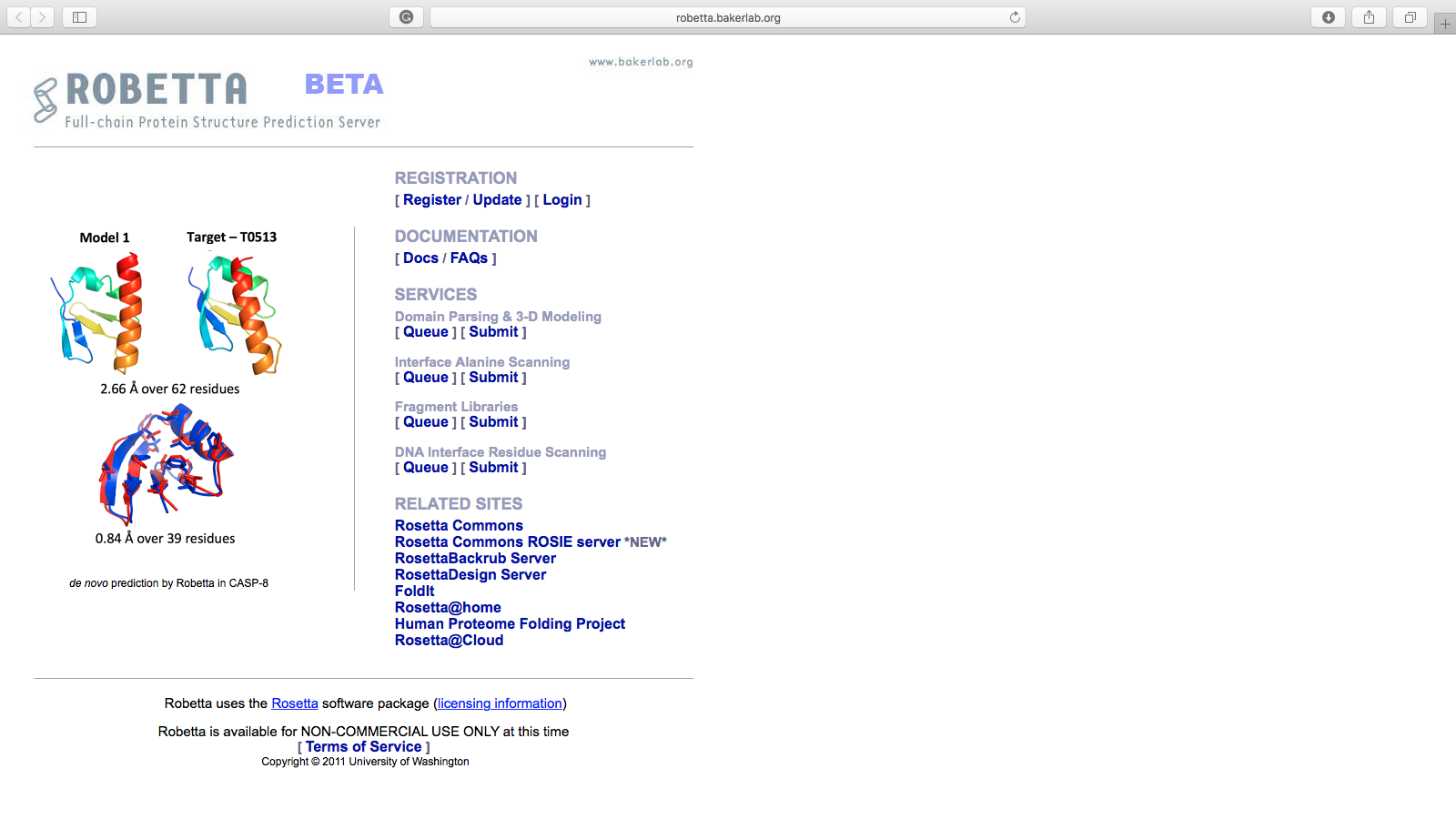Click the Robetta logo banner

207,98
